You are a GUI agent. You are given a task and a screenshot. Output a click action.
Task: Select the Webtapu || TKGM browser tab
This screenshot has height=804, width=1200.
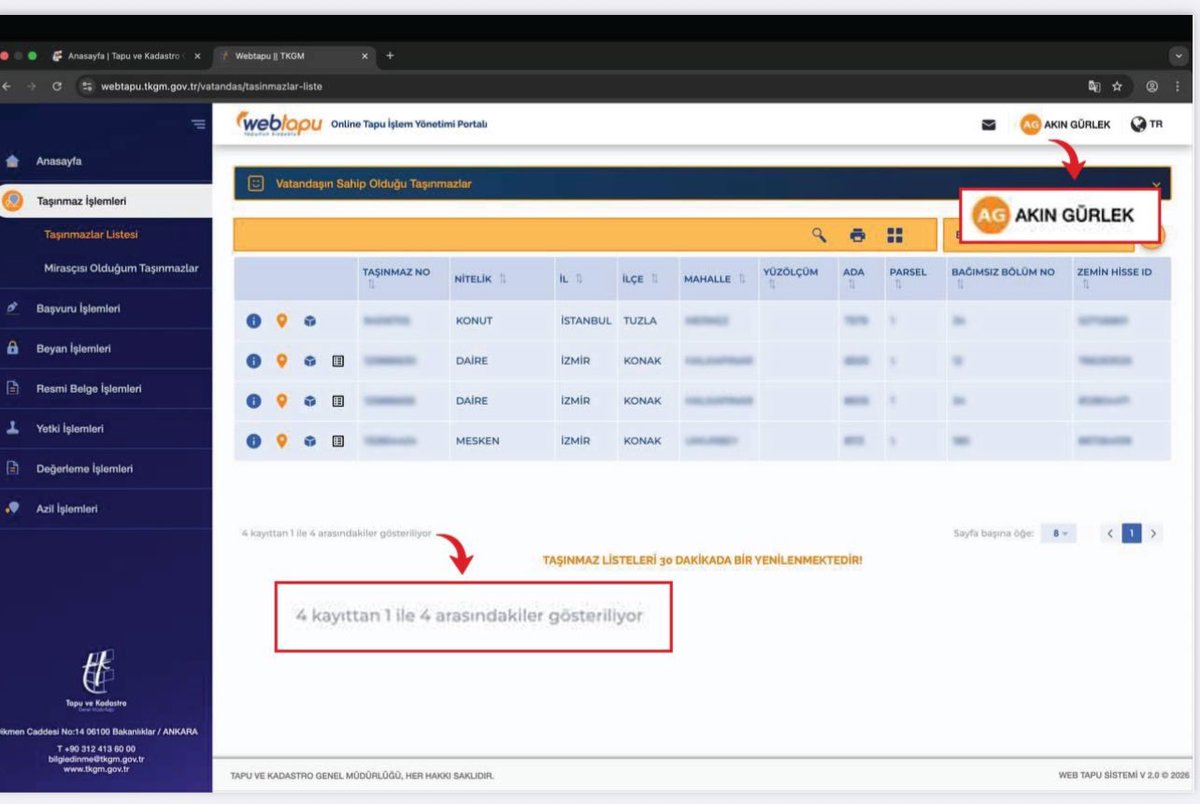(293, 56)
